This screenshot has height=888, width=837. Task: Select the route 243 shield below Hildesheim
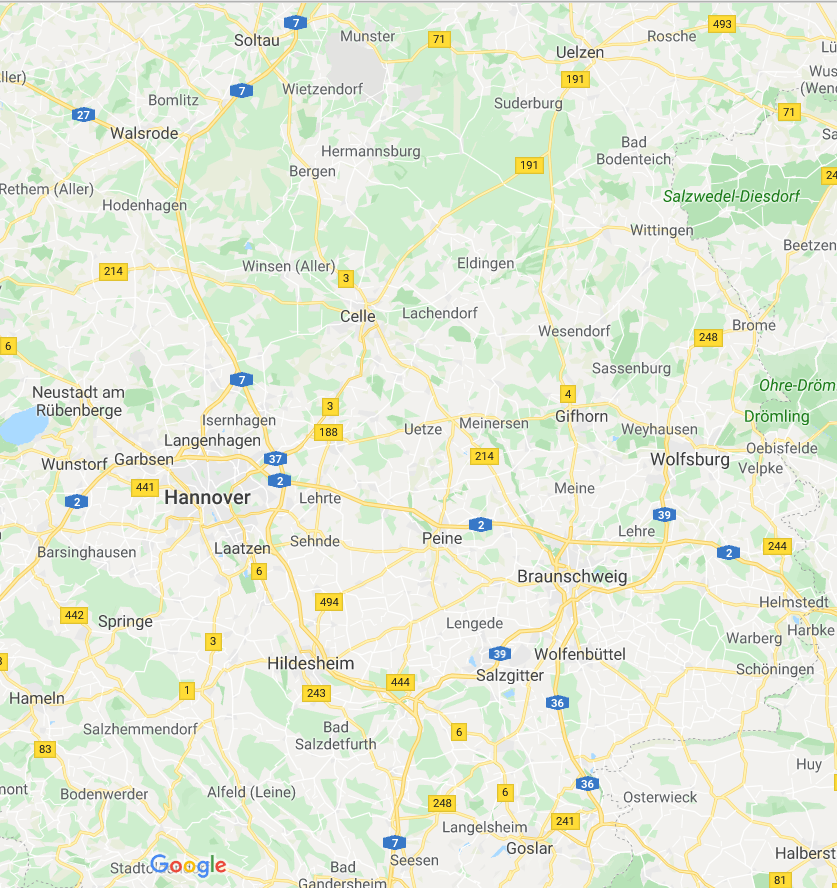[316, 693]
